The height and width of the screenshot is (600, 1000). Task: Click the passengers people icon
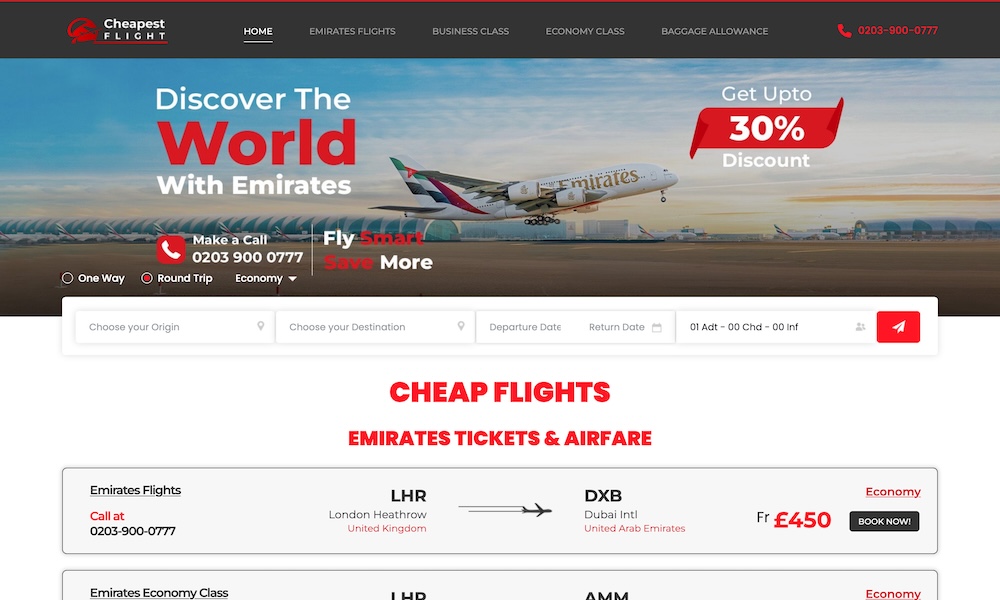click(860, 327)
